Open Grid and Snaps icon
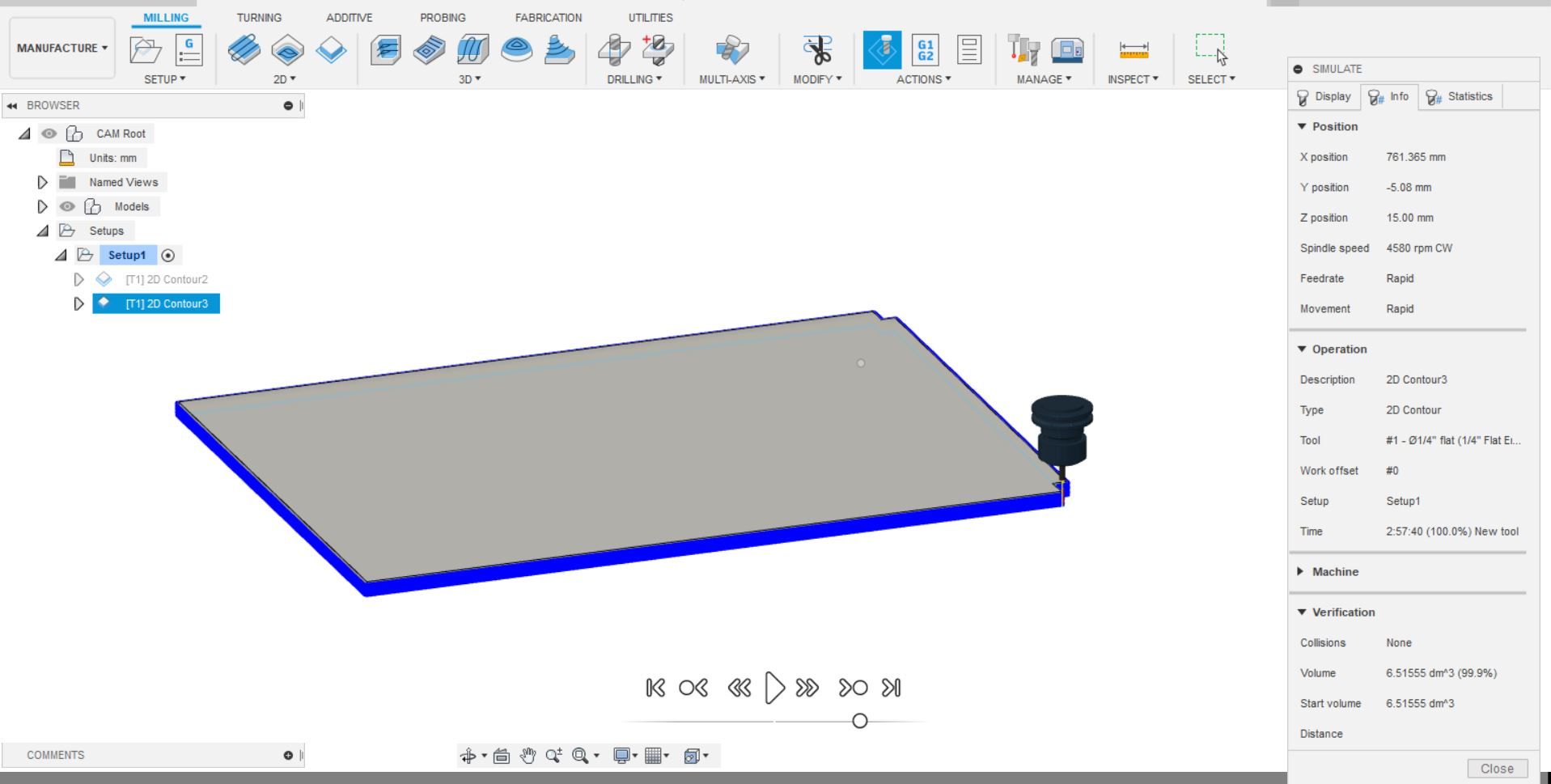The width and height of the screenshot is (1551, 784). [x=654, y=756]
